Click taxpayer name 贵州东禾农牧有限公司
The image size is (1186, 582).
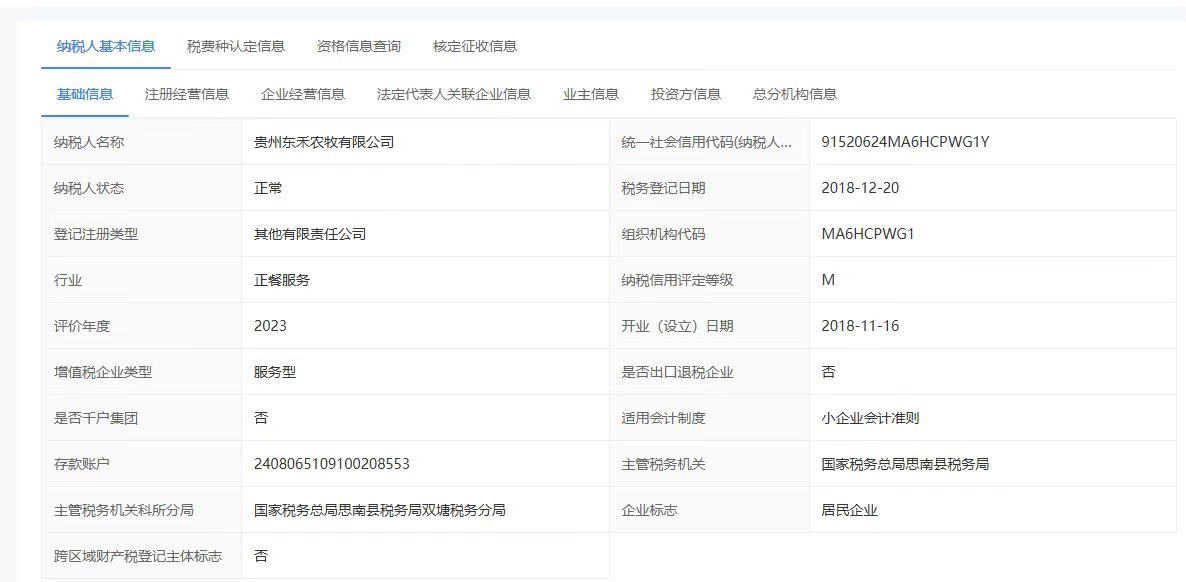click(x=324, y=142)
